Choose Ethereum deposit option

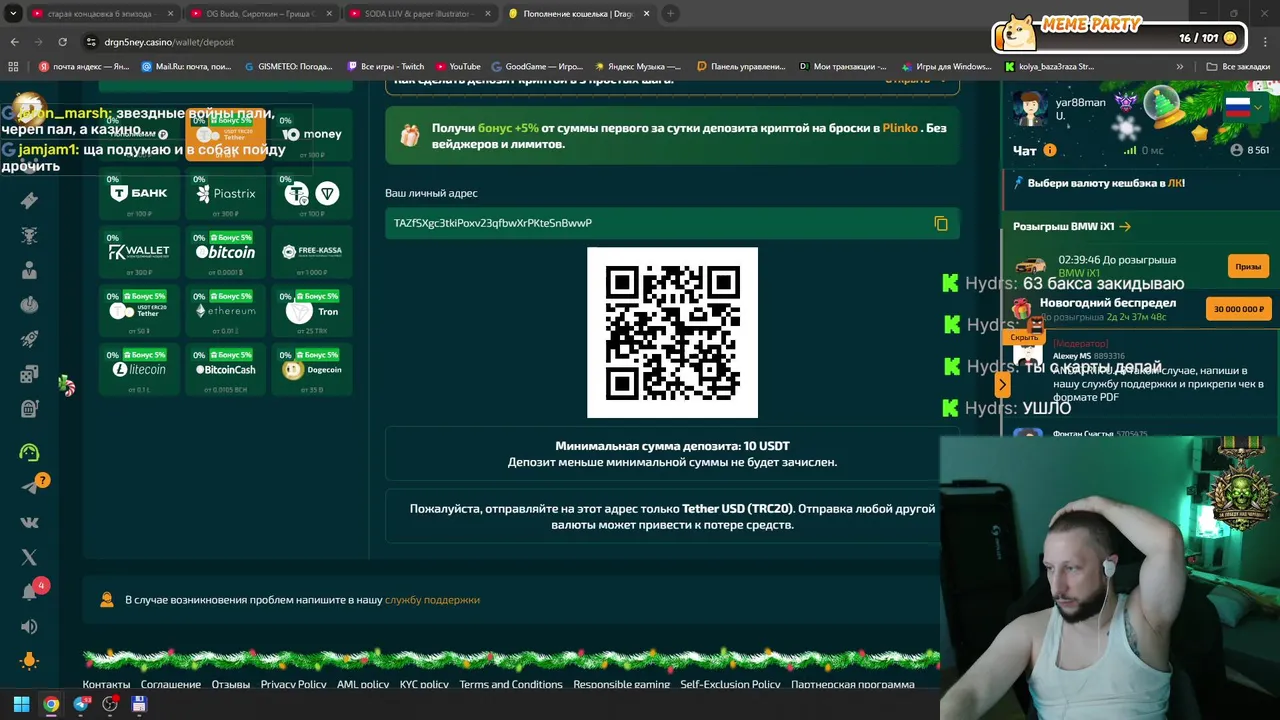click(x=226, y=312)
